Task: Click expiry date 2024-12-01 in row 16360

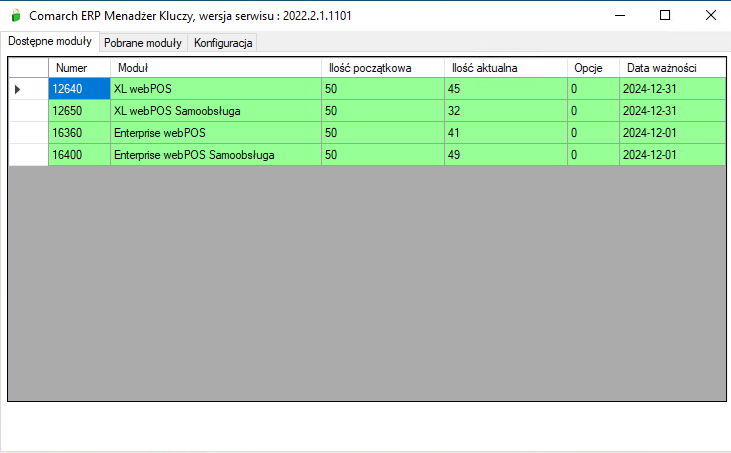Action: (x=673, y=133)
